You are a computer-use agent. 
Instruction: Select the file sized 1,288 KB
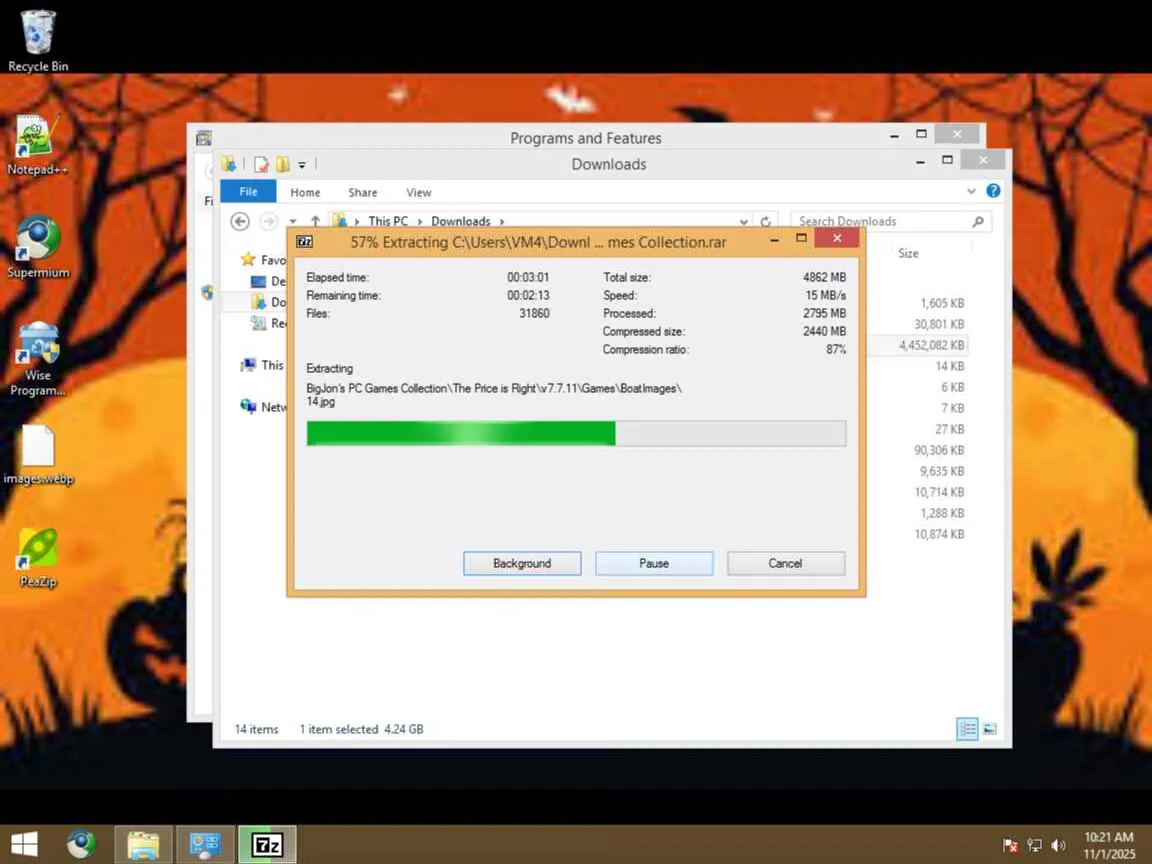coord(942,513)
